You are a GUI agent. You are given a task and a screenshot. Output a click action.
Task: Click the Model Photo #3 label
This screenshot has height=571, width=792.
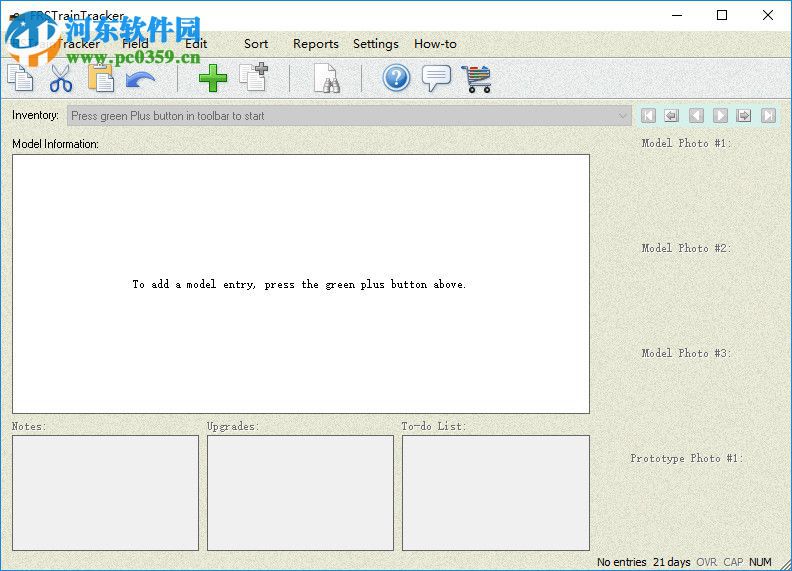point(686,354)
